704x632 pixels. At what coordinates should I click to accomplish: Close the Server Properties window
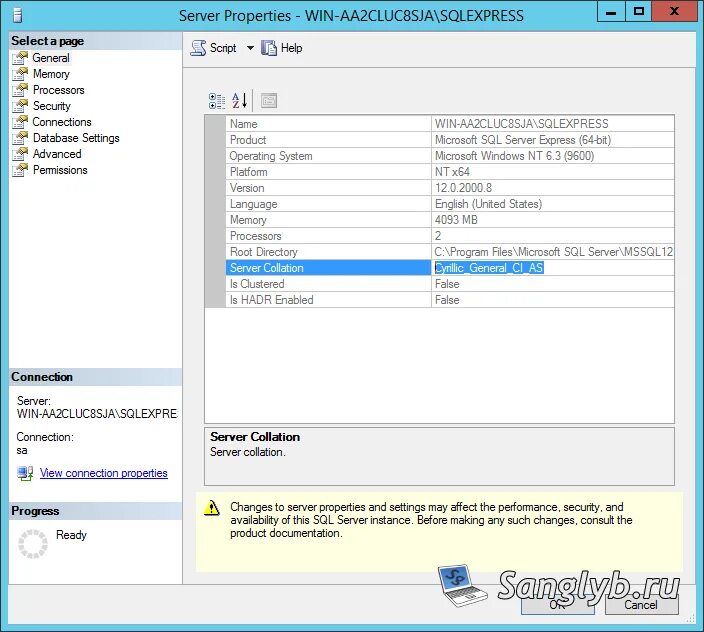click(x=674, y=12)
